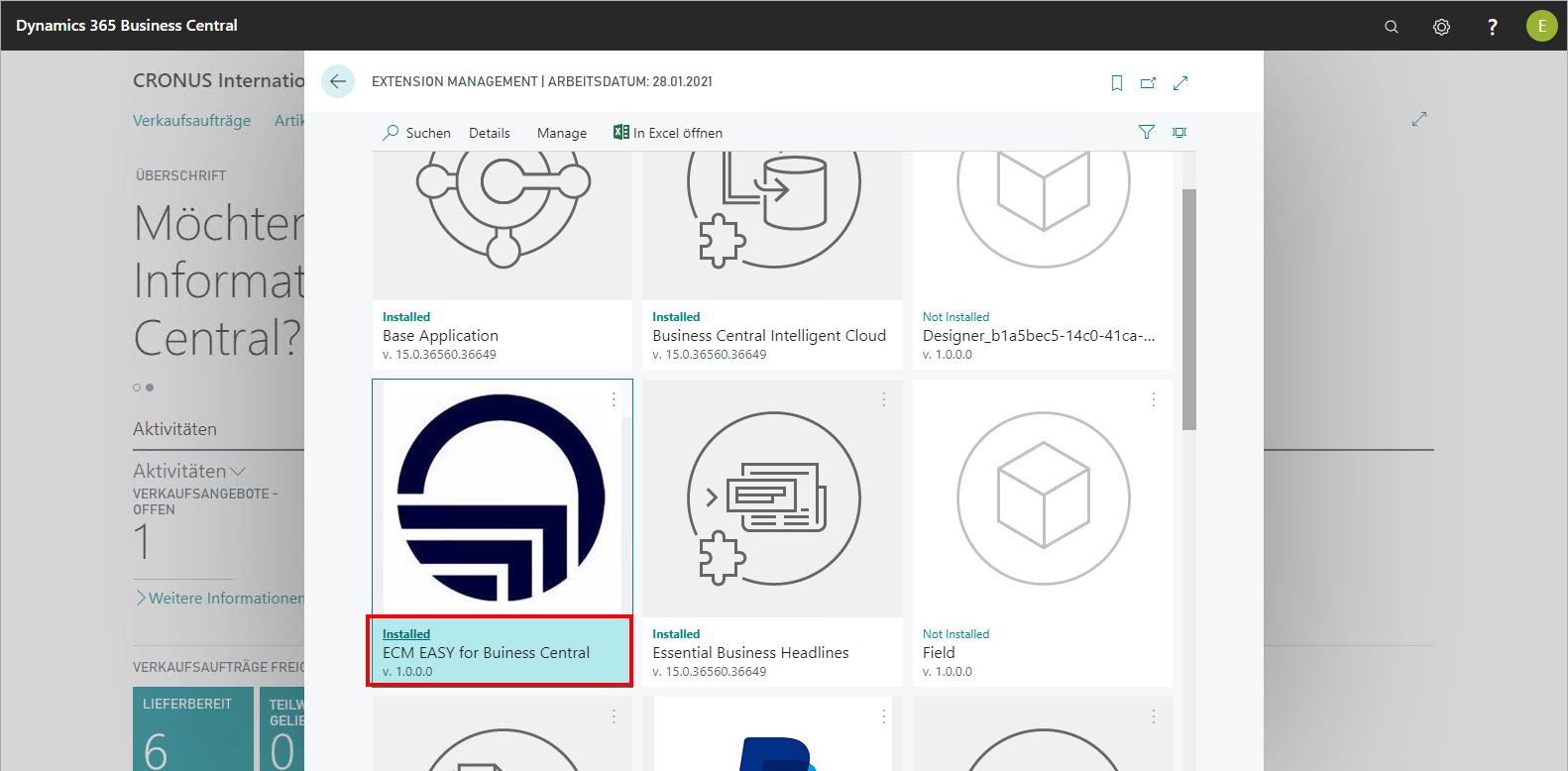Open this page in a new window
Viewport: 1568px width, 771px height.
pyautogui.click(x=1148, y=83)
